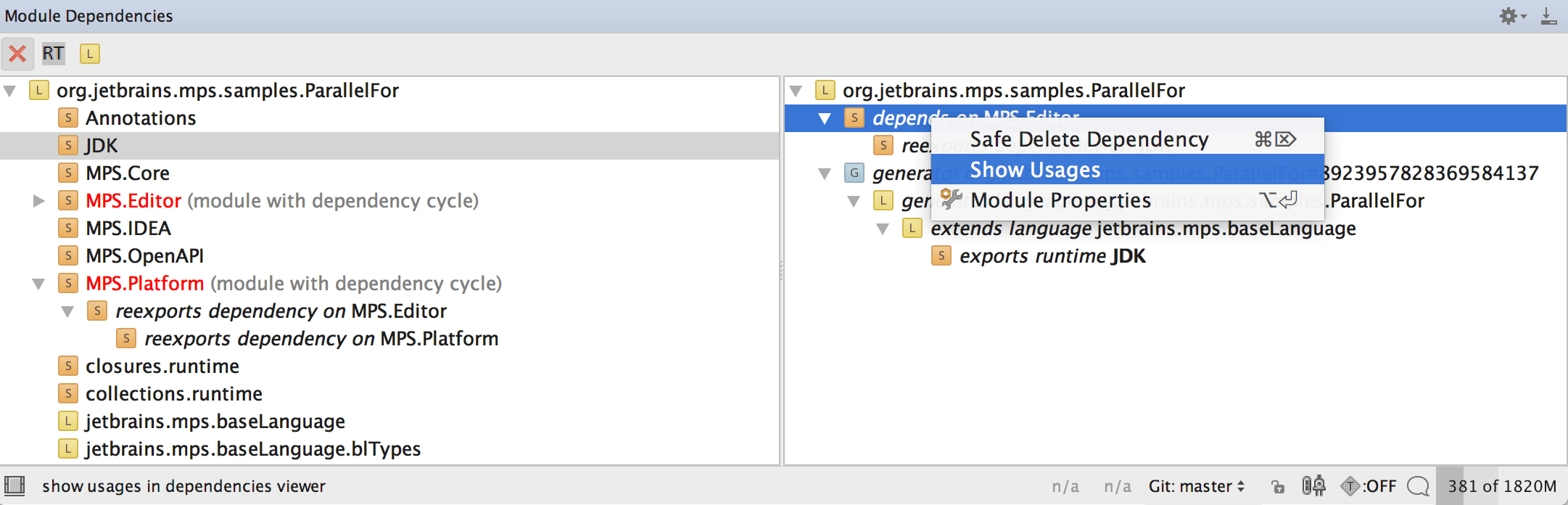Click the power save plug icon
The image size is (1568, 505).
pyautogui.click(x=1313, y=485)
